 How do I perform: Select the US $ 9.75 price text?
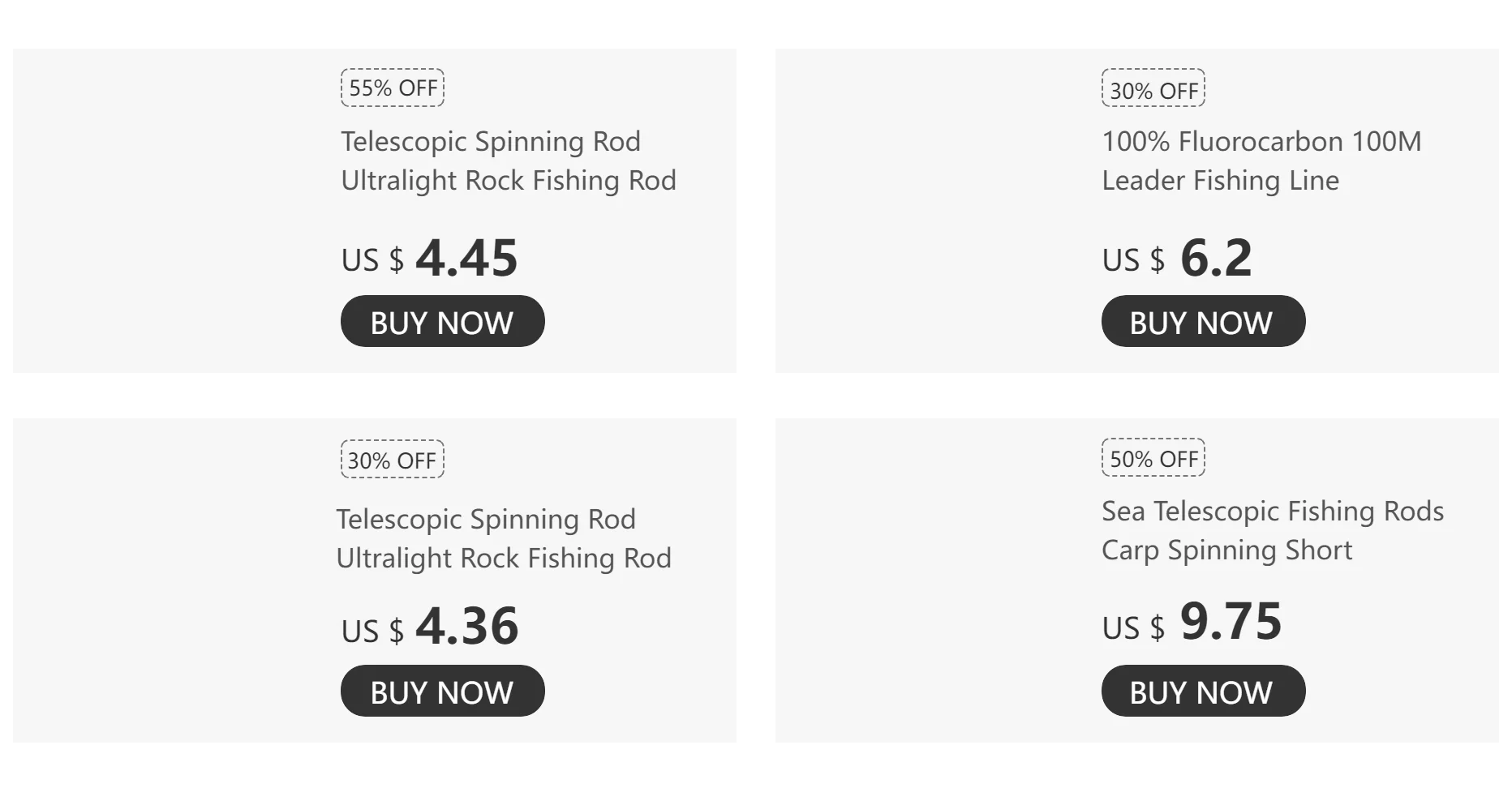(1191, 623)
